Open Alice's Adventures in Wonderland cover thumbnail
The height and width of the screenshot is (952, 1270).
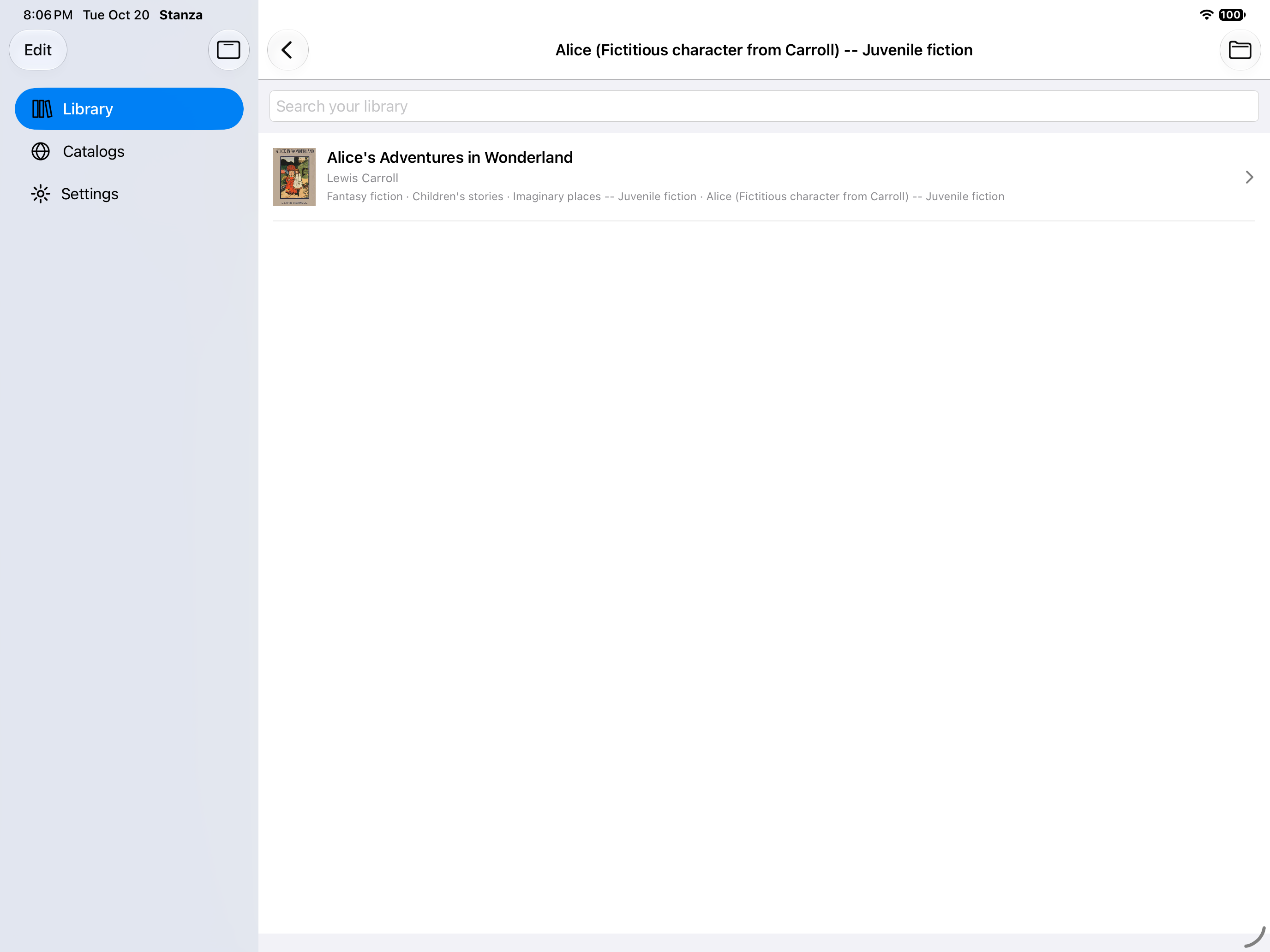294,177
